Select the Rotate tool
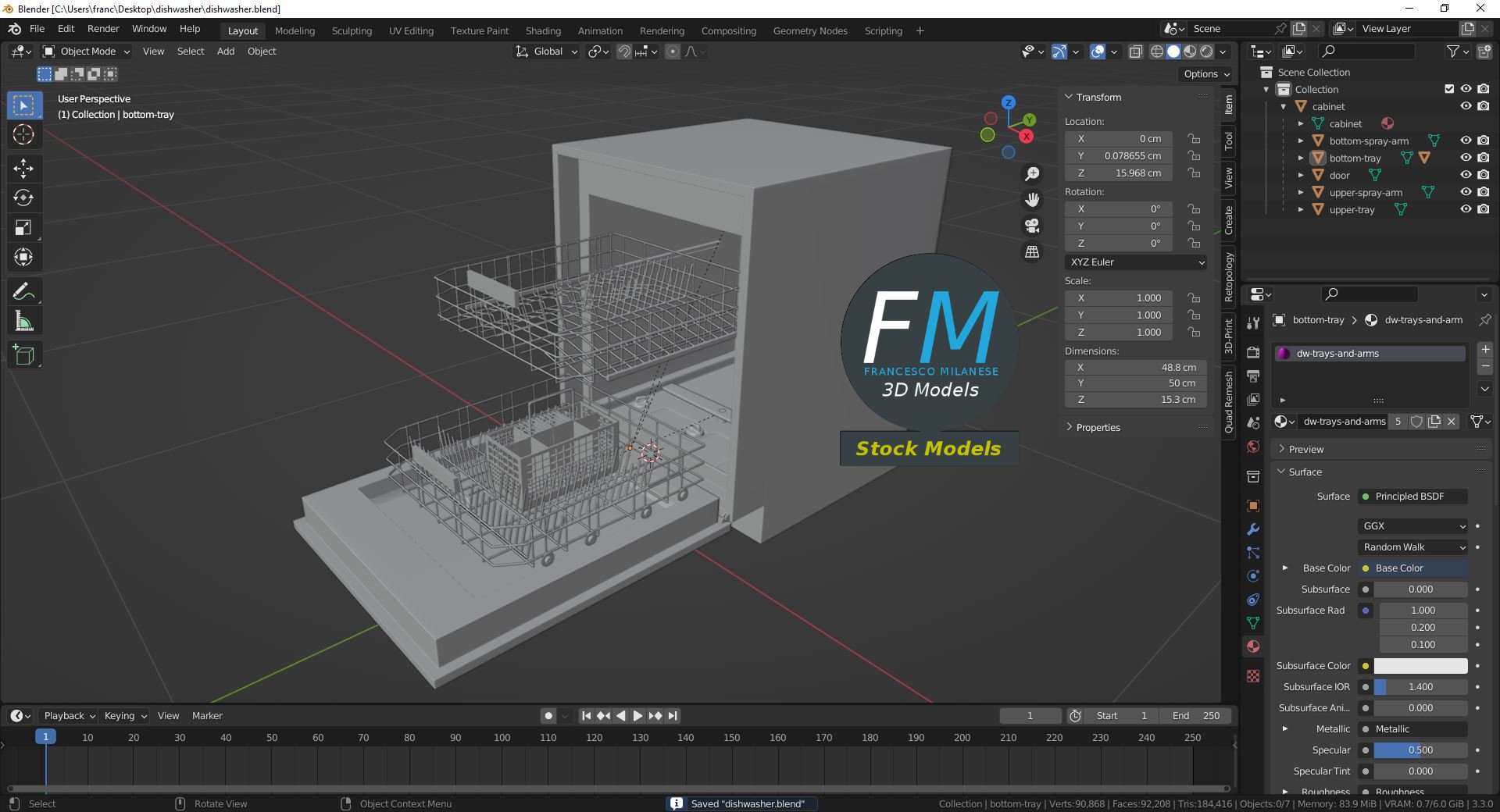 (23, 198)
